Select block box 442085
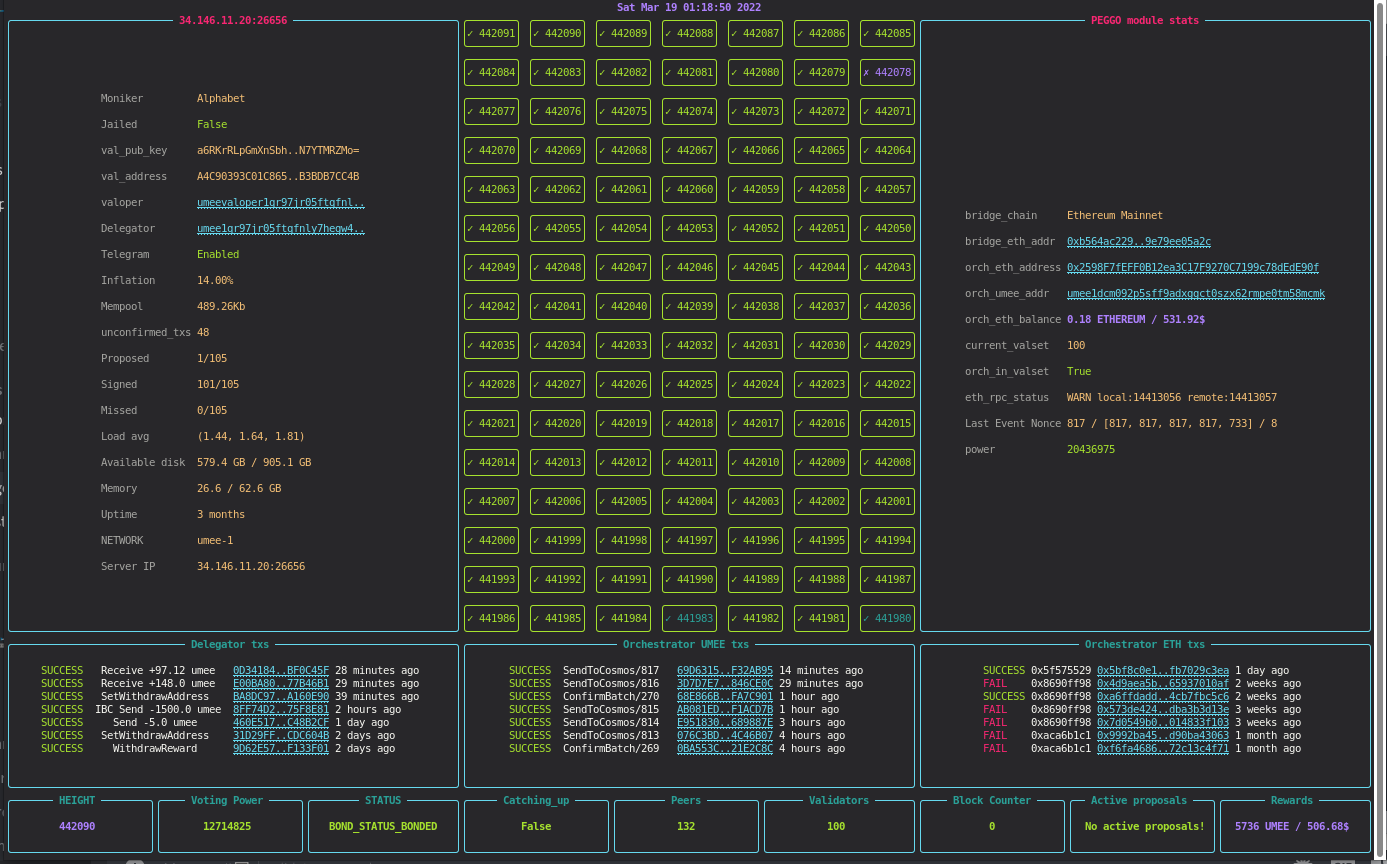 887,33
